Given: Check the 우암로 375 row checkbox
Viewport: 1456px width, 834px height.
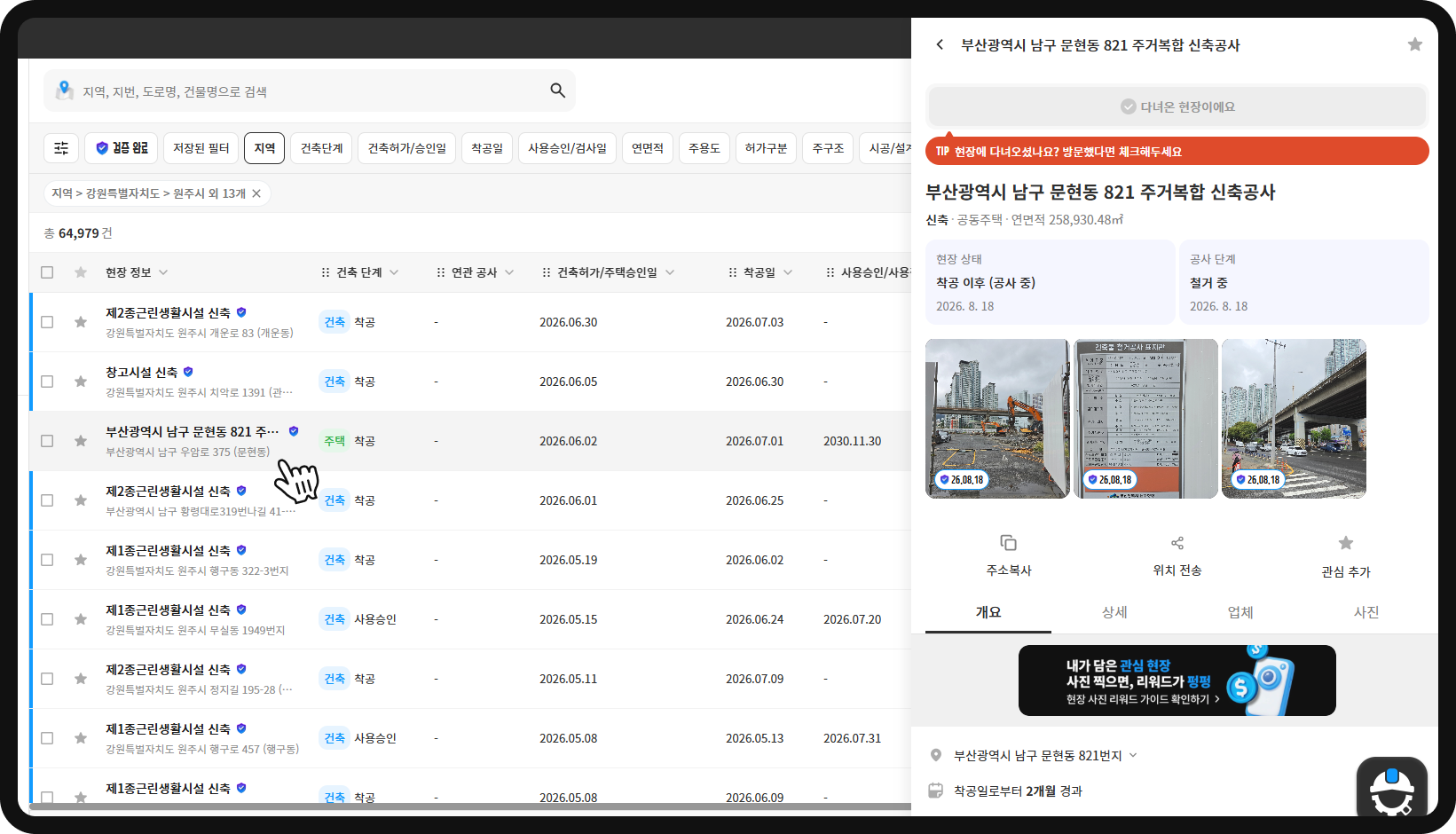Looking at the screenshot, I should pyautogui.click(x=47, y=441).
